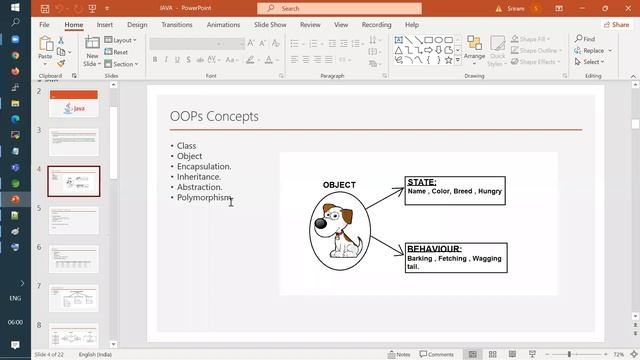Switch to Animations tab
Image resolution: width=640 pixels, height=360 pixels.
point(223,25)
